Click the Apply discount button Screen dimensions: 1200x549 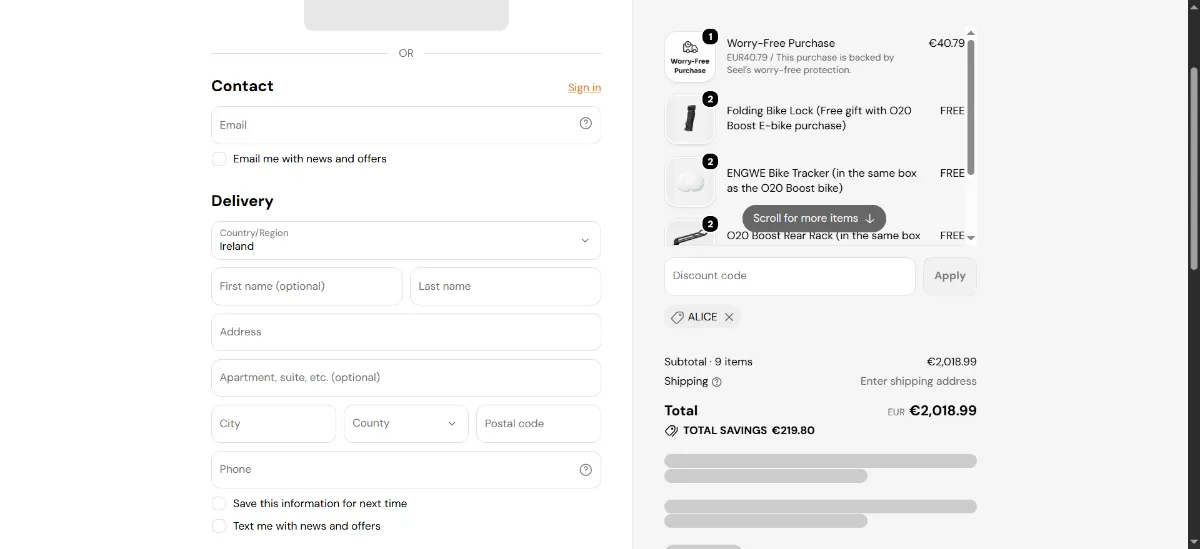pyautogui.click(x=950, y=276)
